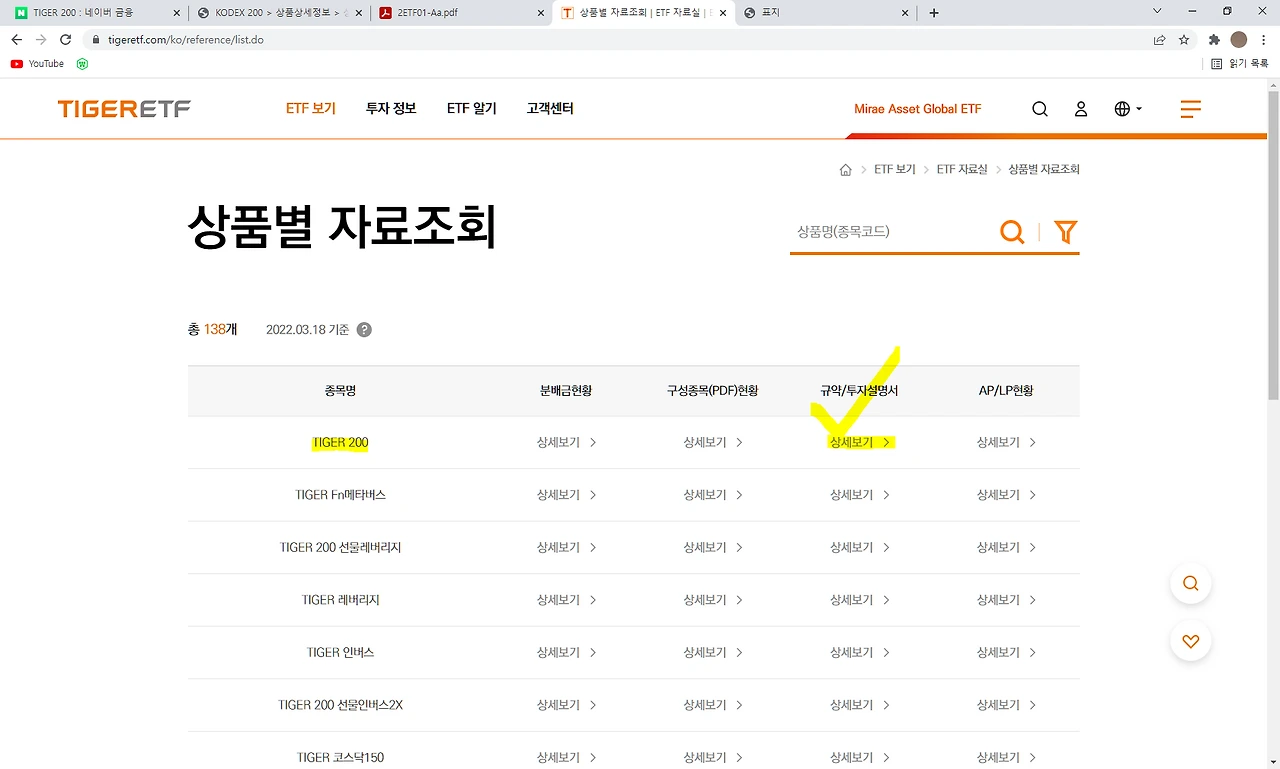This screenshot has height=769, width=1280.
Task: Open the 투자 정보 menu
Action: (391, 109)
